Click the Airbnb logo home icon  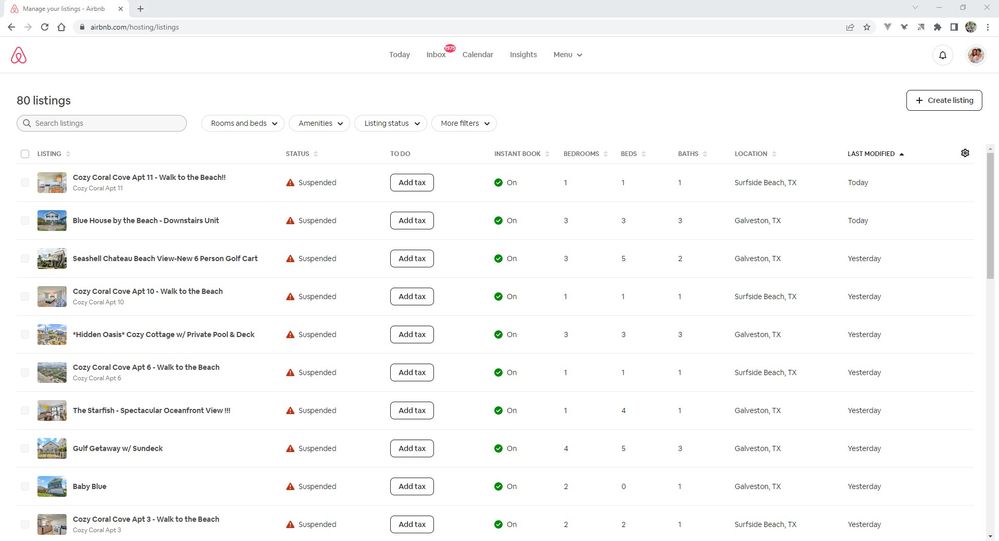19,55
